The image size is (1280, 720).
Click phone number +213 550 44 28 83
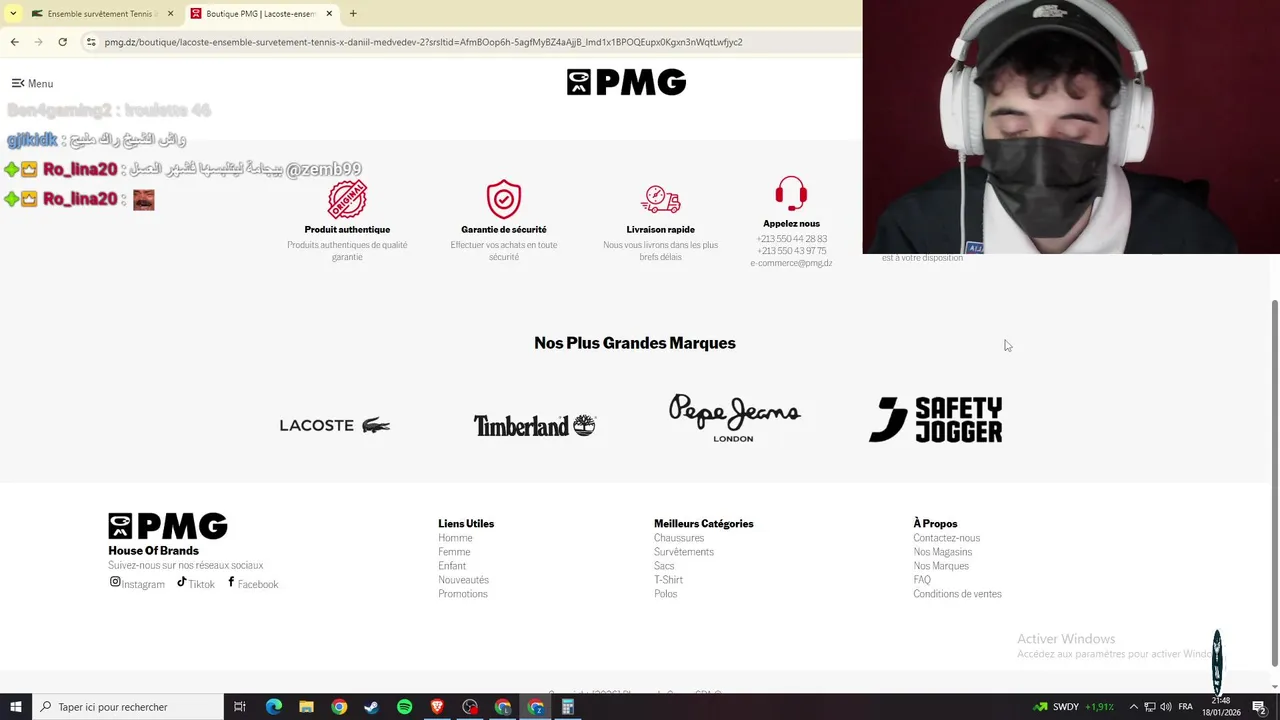pos(791,239)
